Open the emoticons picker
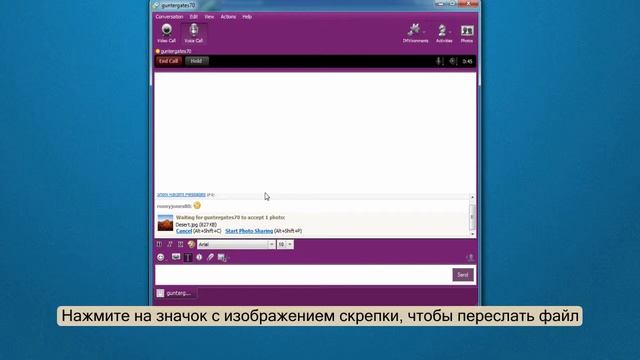The image size is (640, 360). [x=161, y=257]
